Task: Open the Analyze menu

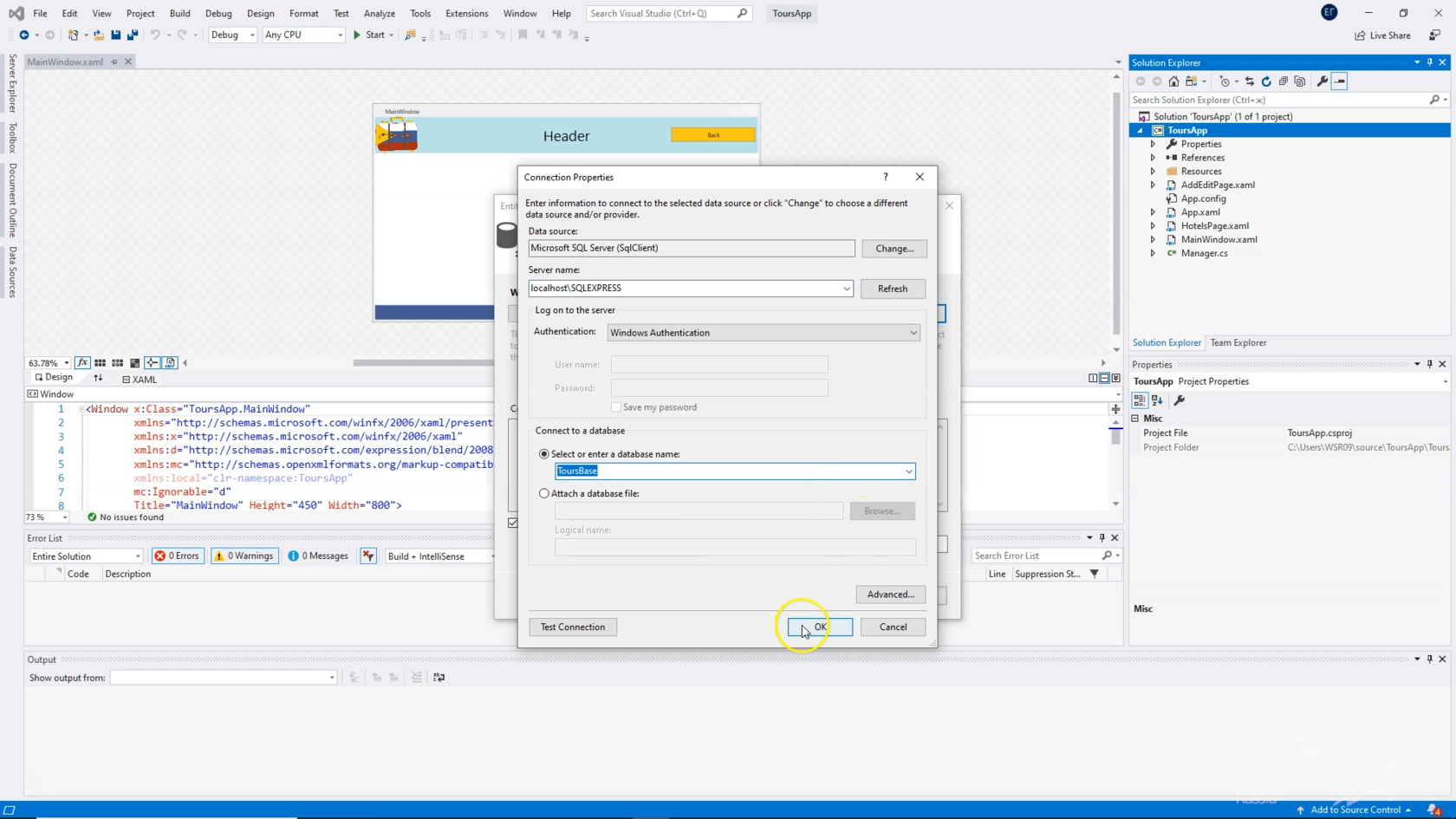Action: tap(379, 13)
